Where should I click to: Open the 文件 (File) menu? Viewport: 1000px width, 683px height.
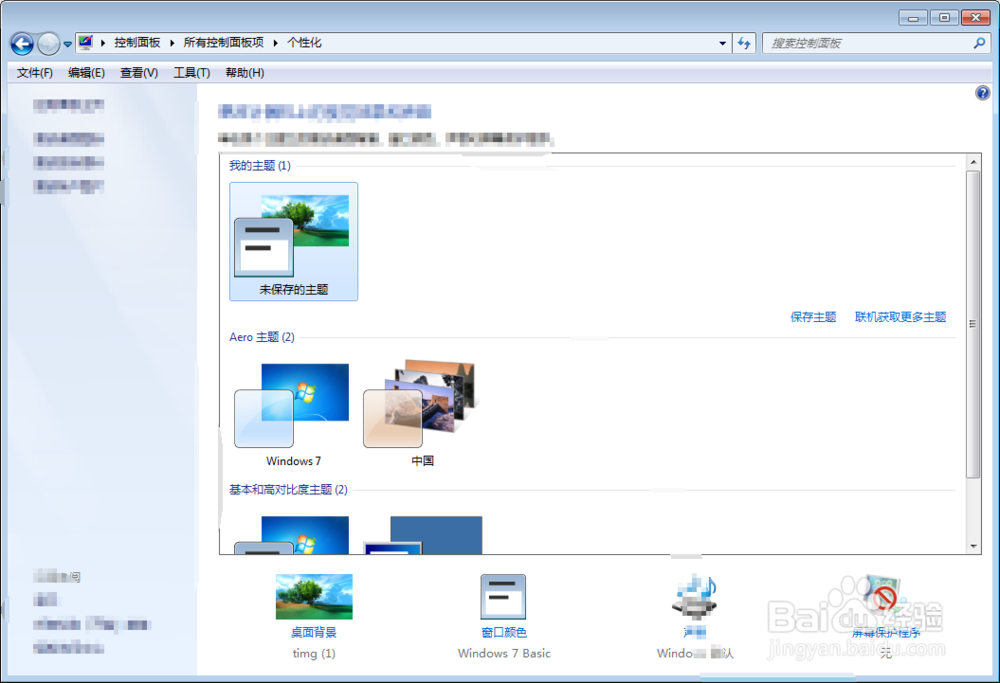tap(34, 72)
